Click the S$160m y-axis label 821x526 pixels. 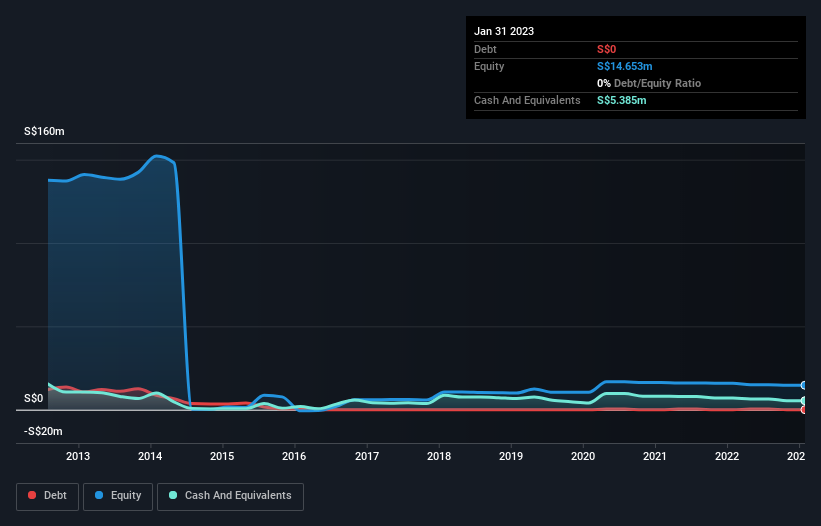pos(45,131)
